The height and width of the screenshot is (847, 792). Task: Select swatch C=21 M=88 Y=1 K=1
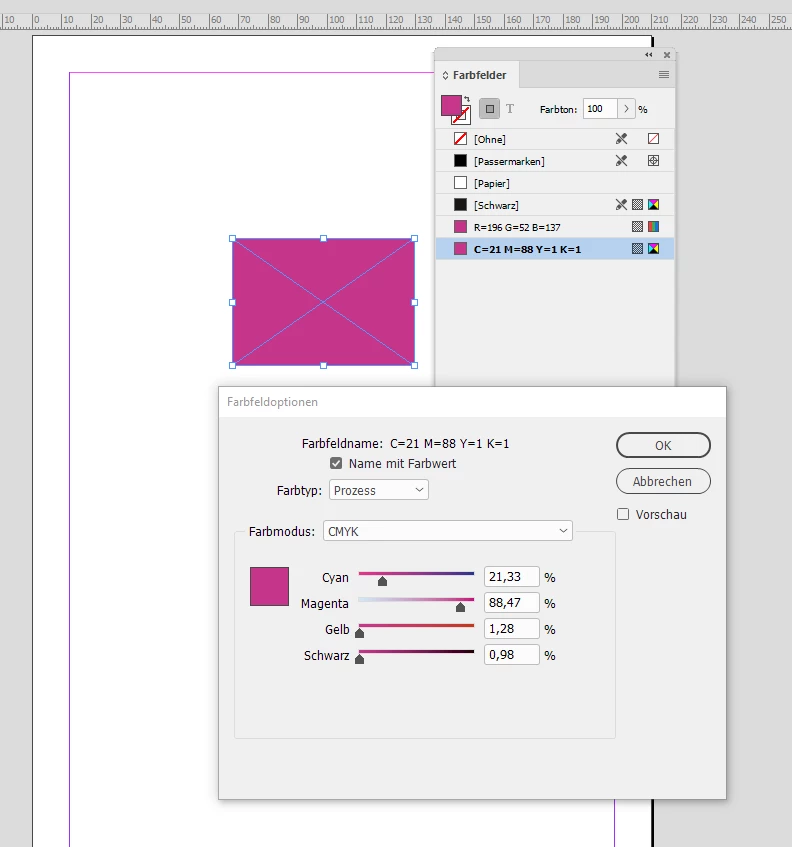click(x=555, y=249)
